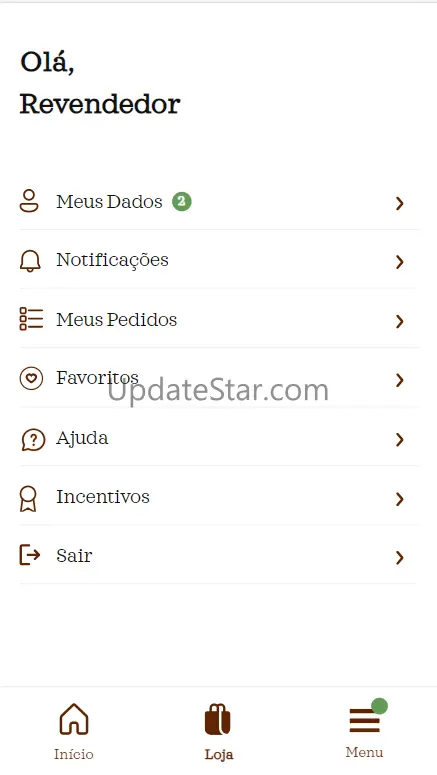Open the Início home tab
The image size is (437, 775).
coord(74,732)
